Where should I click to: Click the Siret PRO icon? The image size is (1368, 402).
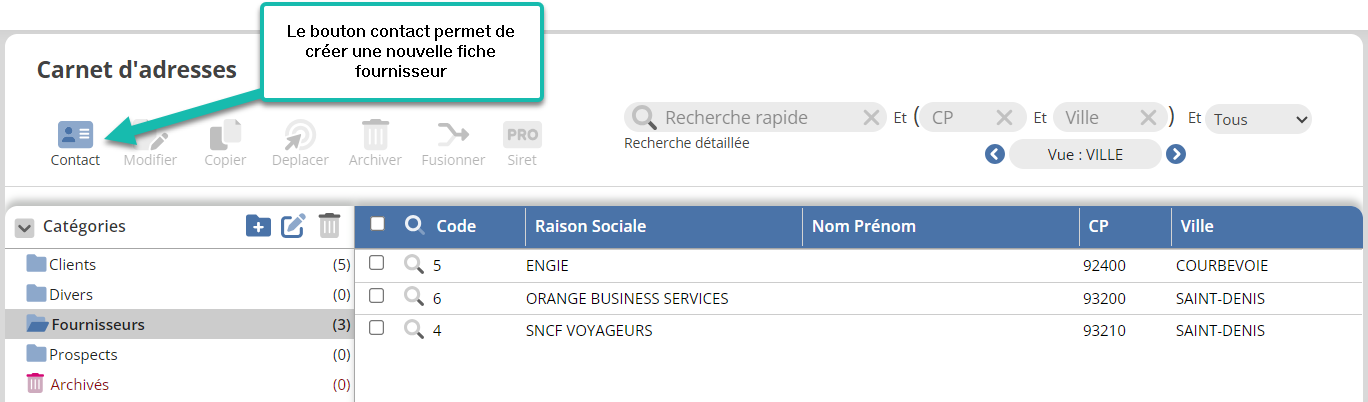(521, 135)
